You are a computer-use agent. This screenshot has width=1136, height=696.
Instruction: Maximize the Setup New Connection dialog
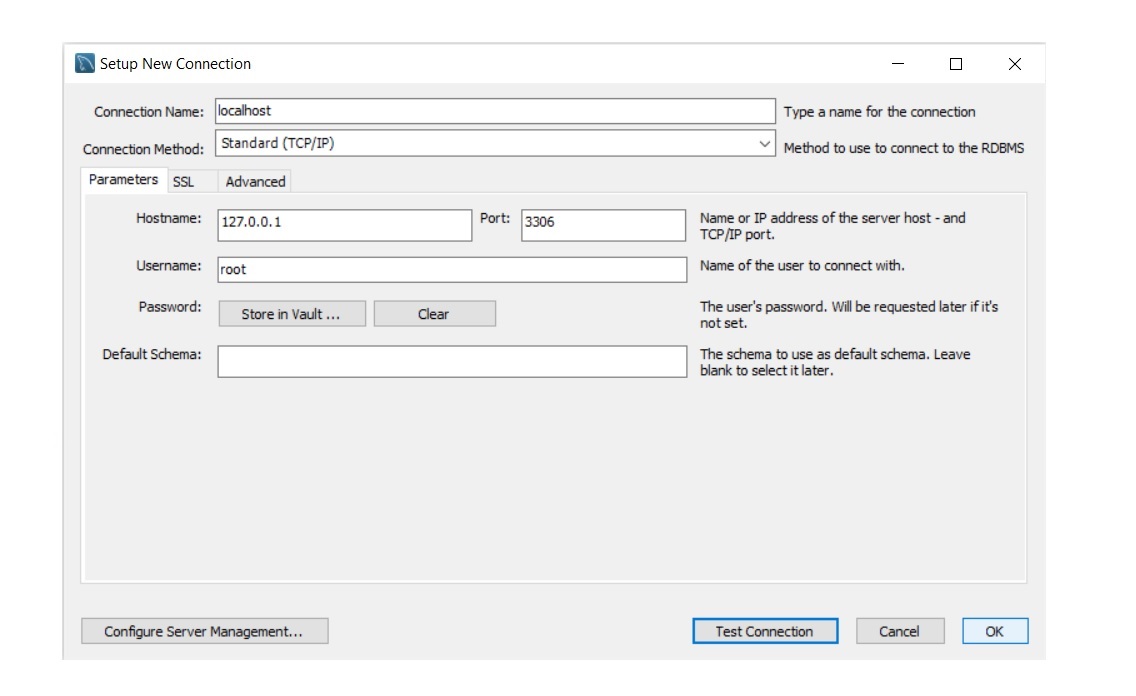[x=956, y=64]
